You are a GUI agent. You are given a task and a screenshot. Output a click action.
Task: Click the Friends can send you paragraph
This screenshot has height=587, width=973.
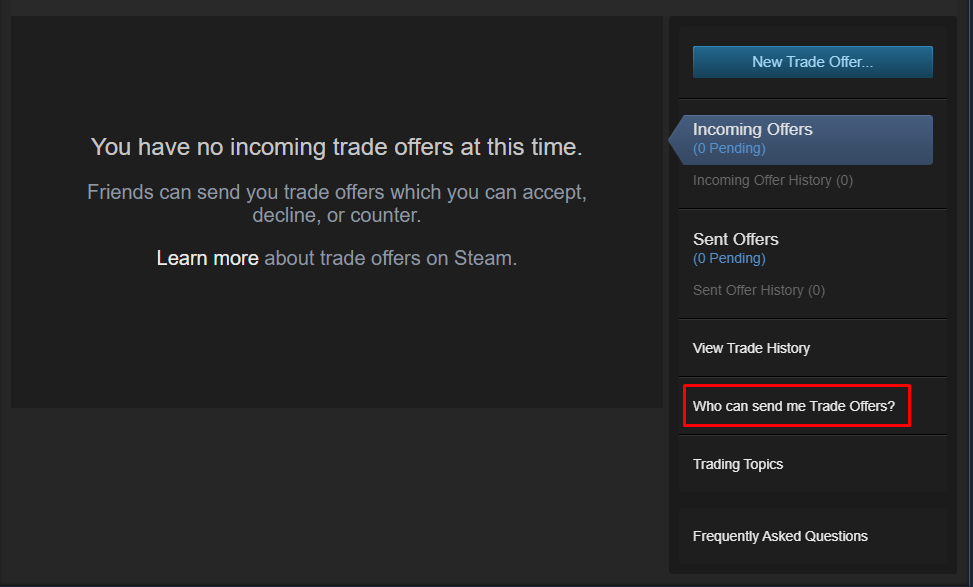336,203
